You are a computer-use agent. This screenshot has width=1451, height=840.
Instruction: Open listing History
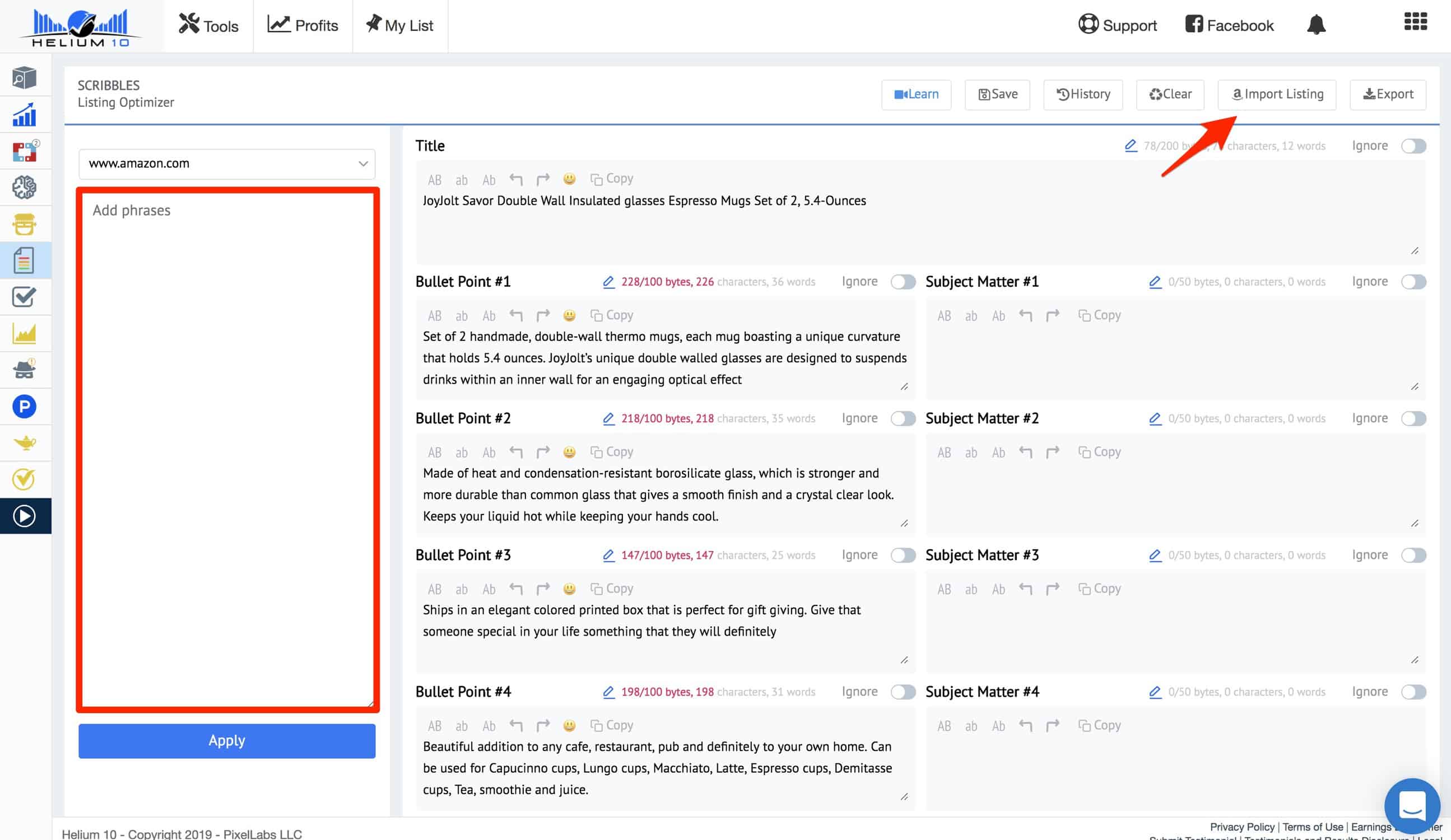pos(1083,95)
